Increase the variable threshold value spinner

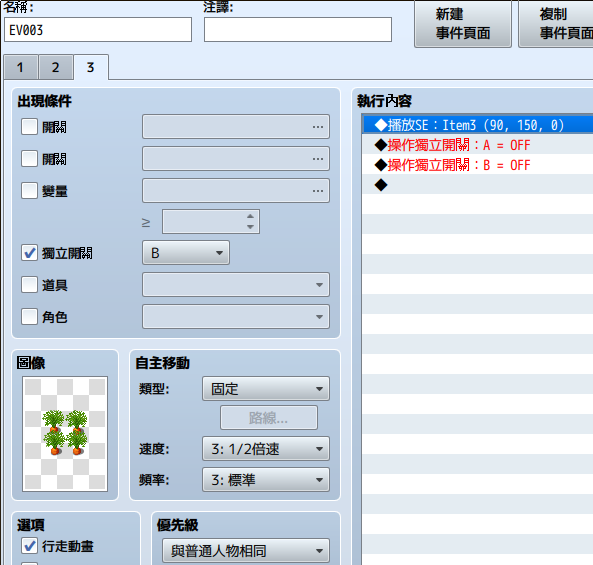pos(250,216)
